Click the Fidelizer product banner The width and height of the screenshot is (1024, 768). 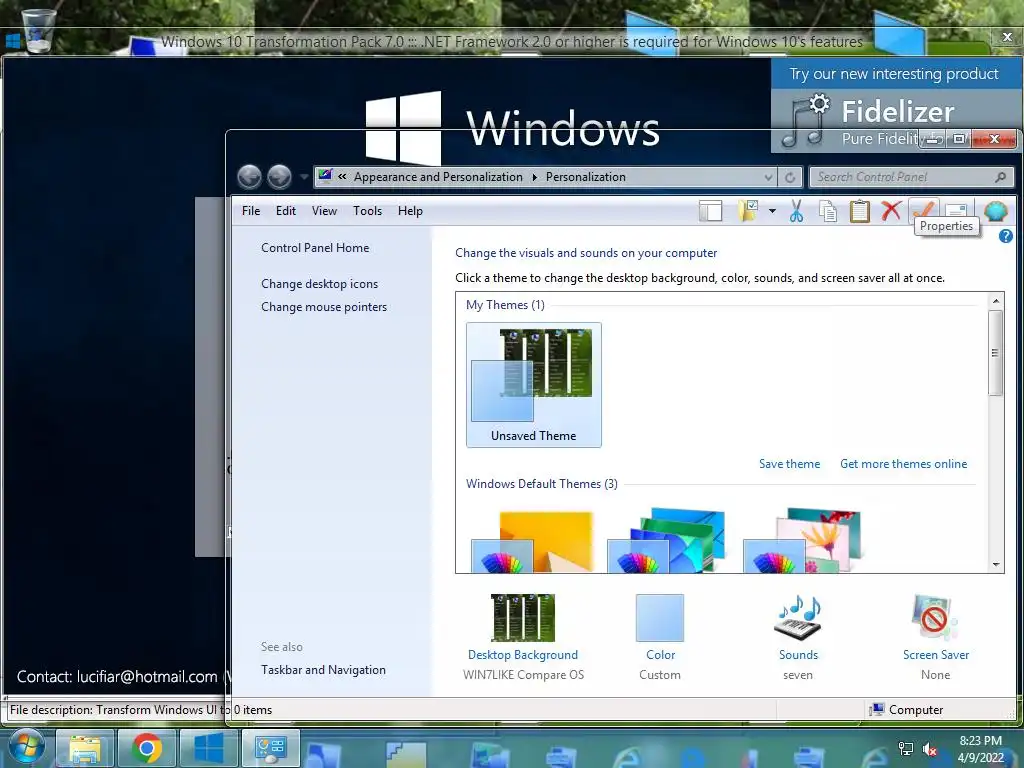tap(895, 106)
